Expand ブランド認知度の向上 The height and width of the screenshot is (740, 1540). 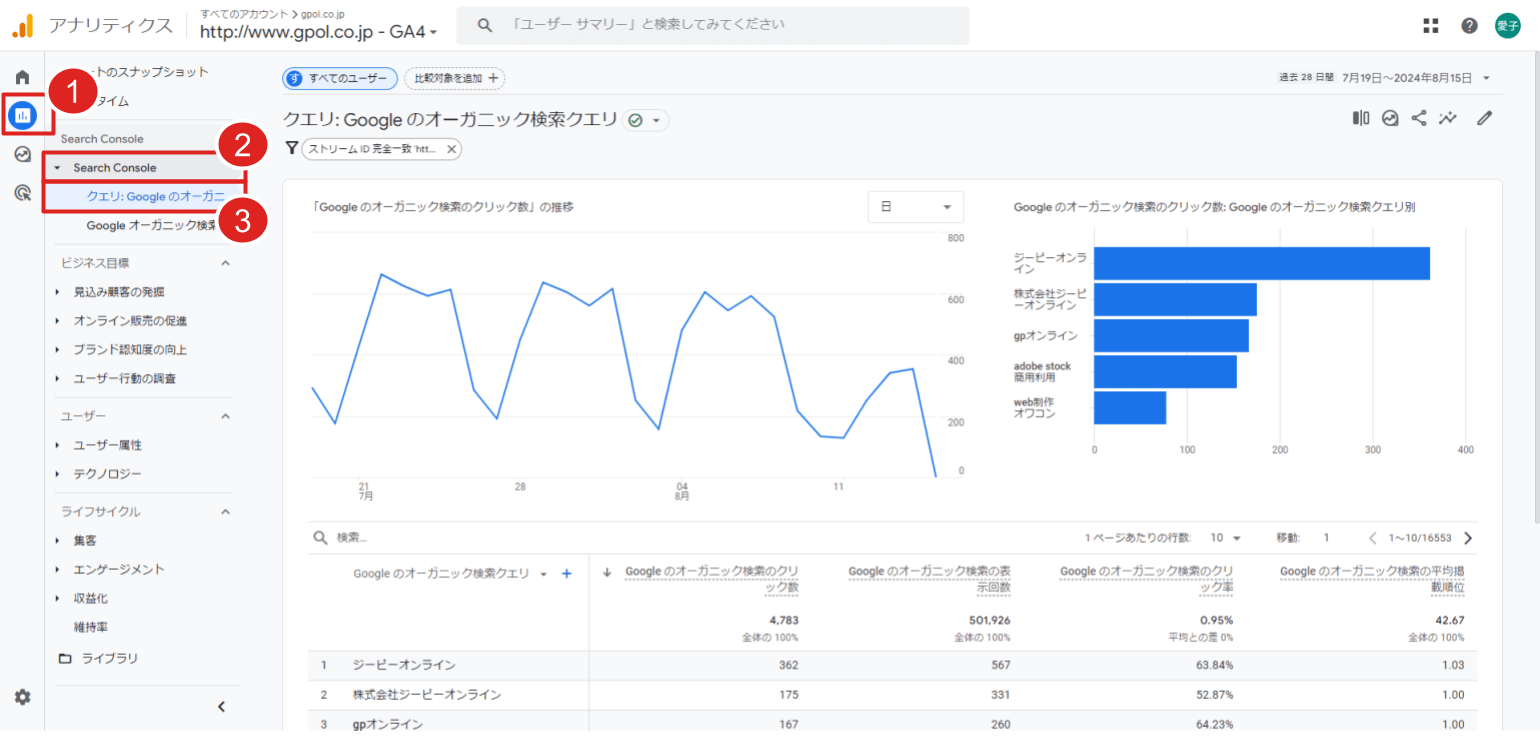click(x=58, y=350)
